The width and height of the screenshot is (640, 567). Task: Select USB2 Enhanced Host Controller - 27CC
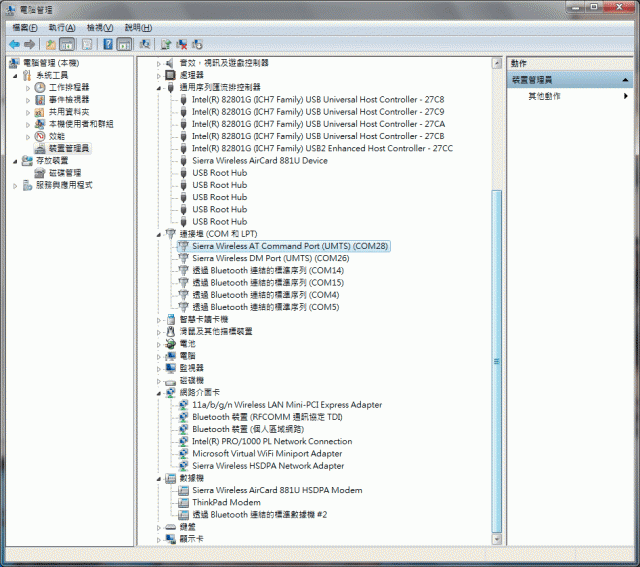coord(322,149)
